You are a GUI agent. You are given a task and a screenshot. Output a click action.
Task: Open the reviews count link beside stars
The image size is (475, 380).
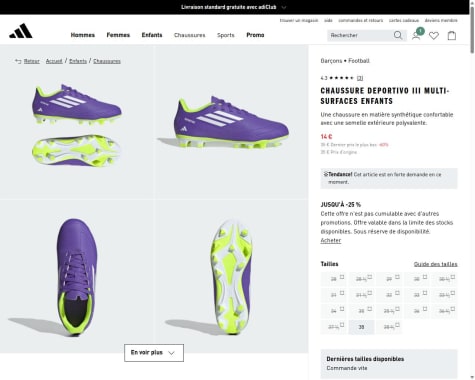pos(360,78)
